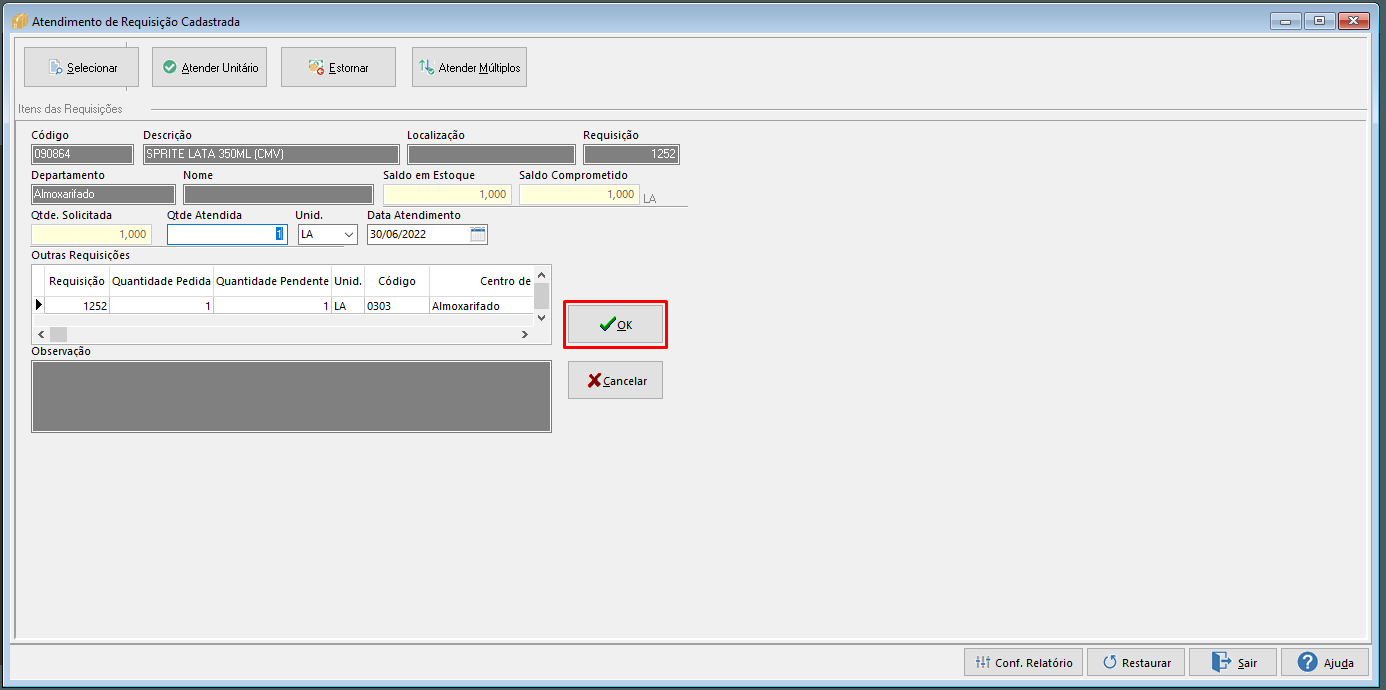1386x690 pixels.
Task: Click the Estornar button
Action: (338, 68)
